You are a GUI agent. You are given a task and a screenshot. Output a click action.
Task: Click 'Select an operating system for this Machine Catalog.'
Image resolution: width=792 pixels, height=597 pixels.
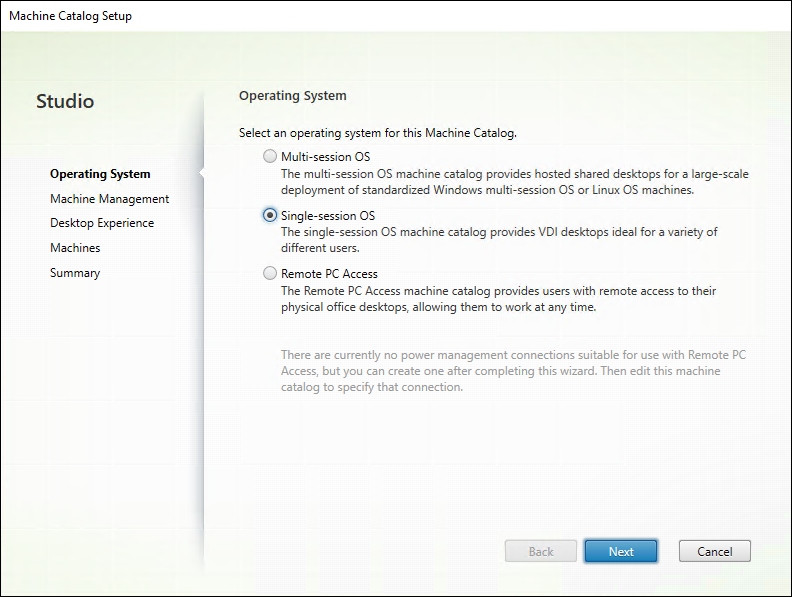click(x=378, y=133)
